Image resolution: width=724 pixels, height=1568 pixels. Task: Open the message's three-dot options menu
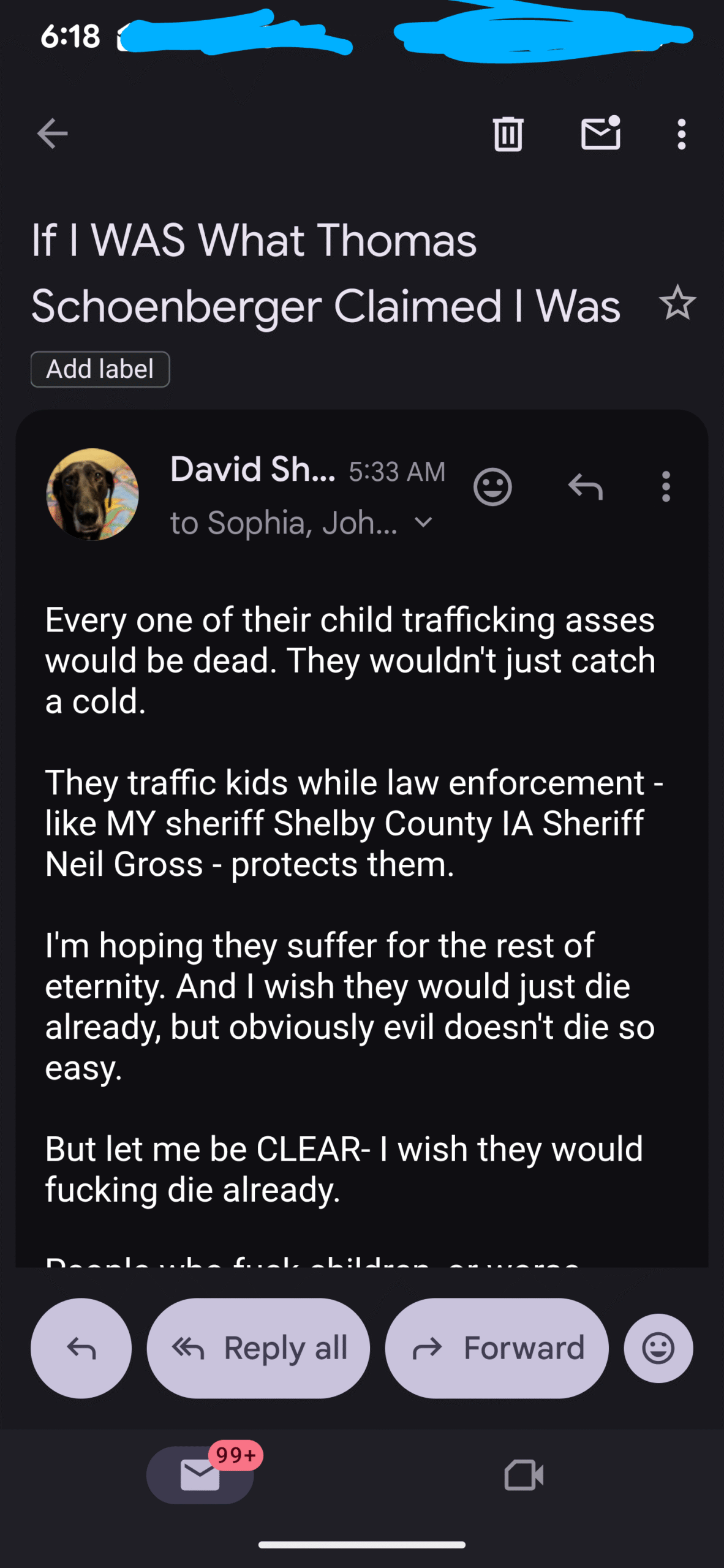pos(666,487)
